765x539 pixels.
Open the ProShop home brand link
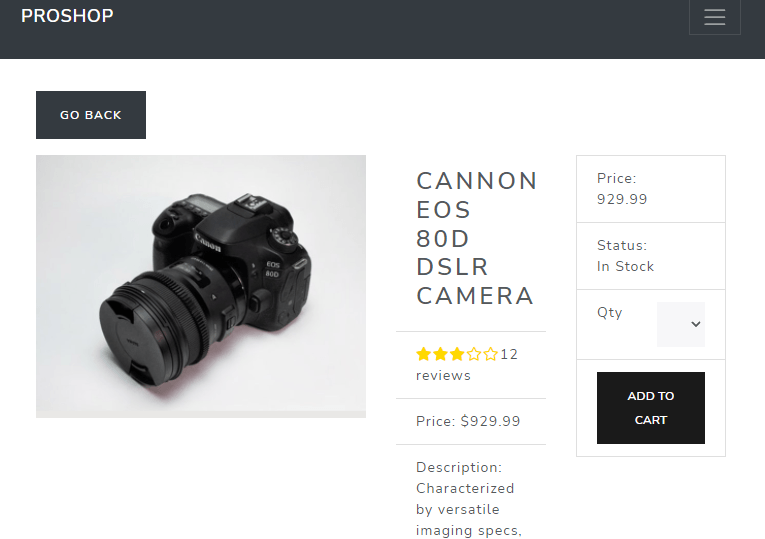[x=67, y=16]
